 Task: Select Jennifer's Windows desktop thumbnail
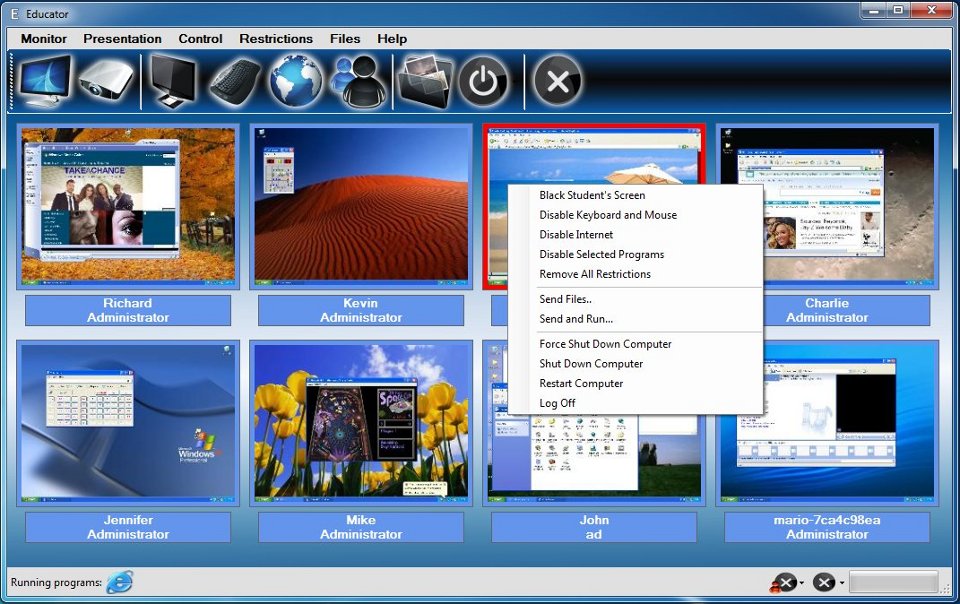click(x=128, y=422)
